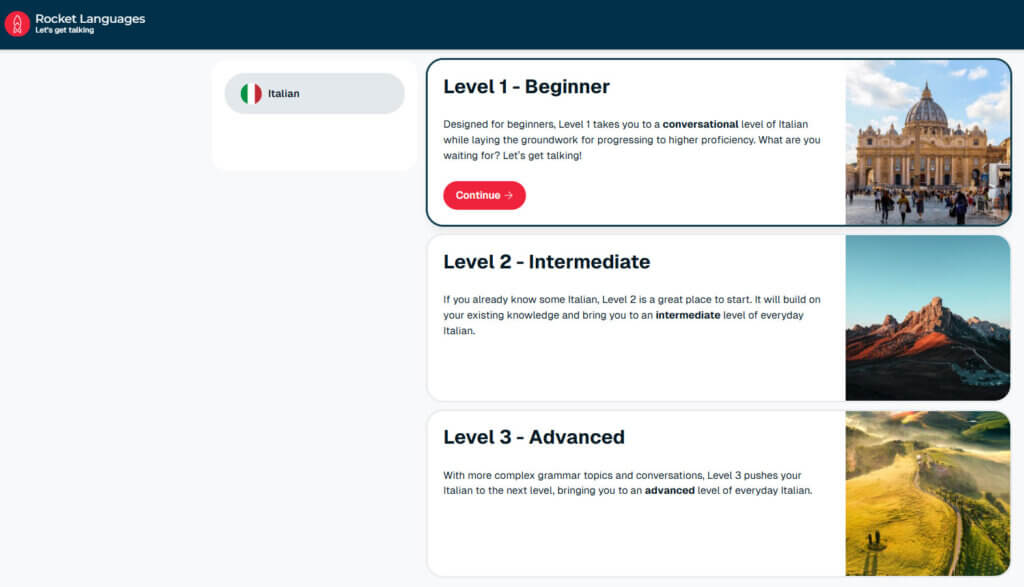Open the Level 3 - Advanced heading
Viewport: 1024px width, 587px height.
534,437
